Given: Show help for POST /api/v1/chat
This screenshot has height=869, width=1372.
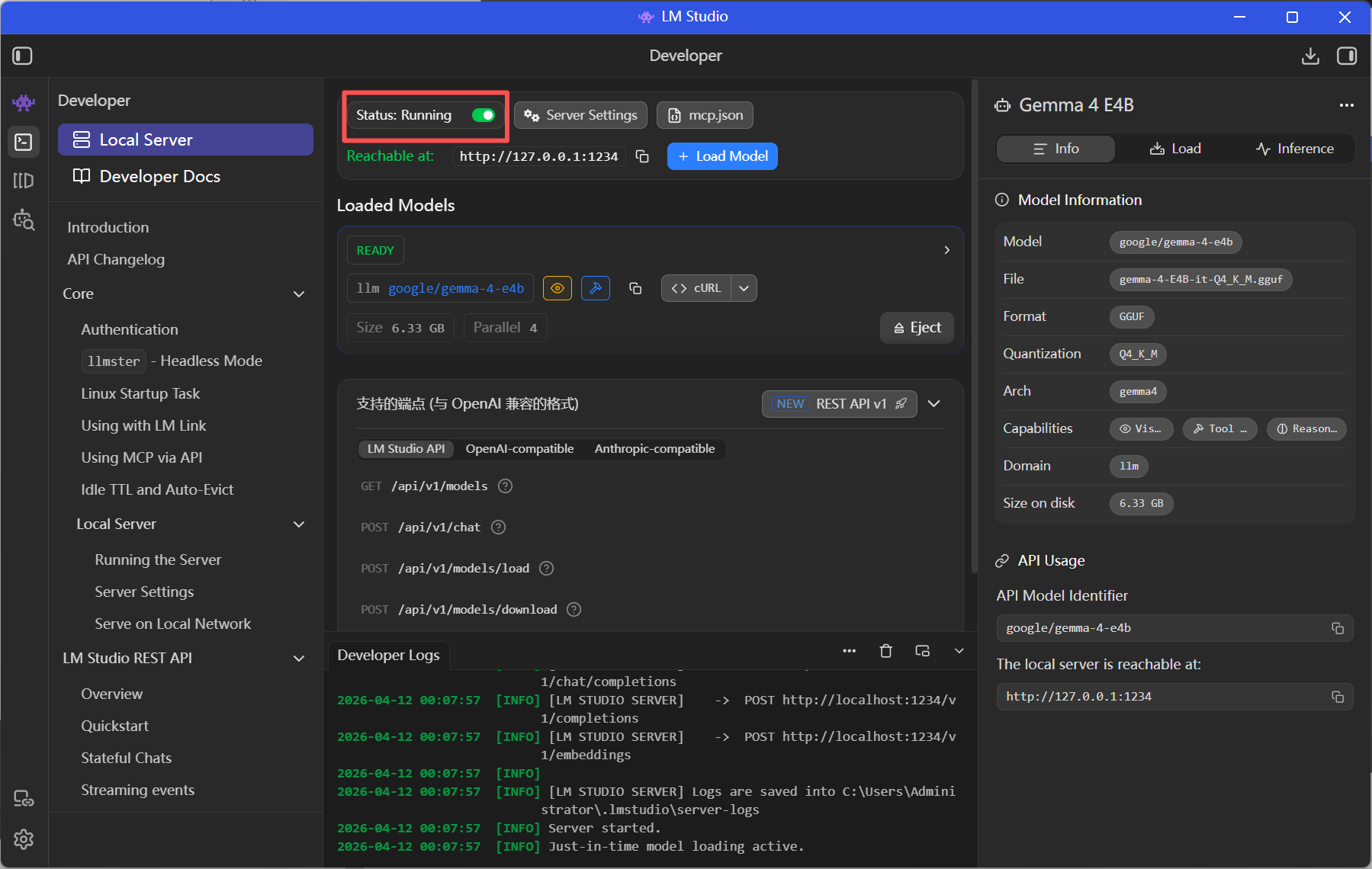Looking at the screenshot, I should tap(499, 527).
